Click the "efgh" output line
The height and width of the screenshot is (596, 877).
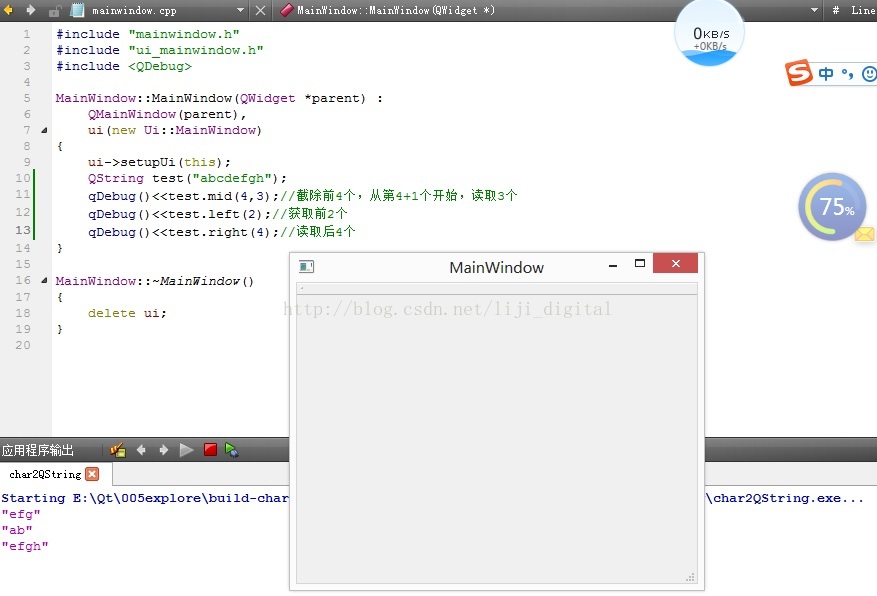[25, 546]
